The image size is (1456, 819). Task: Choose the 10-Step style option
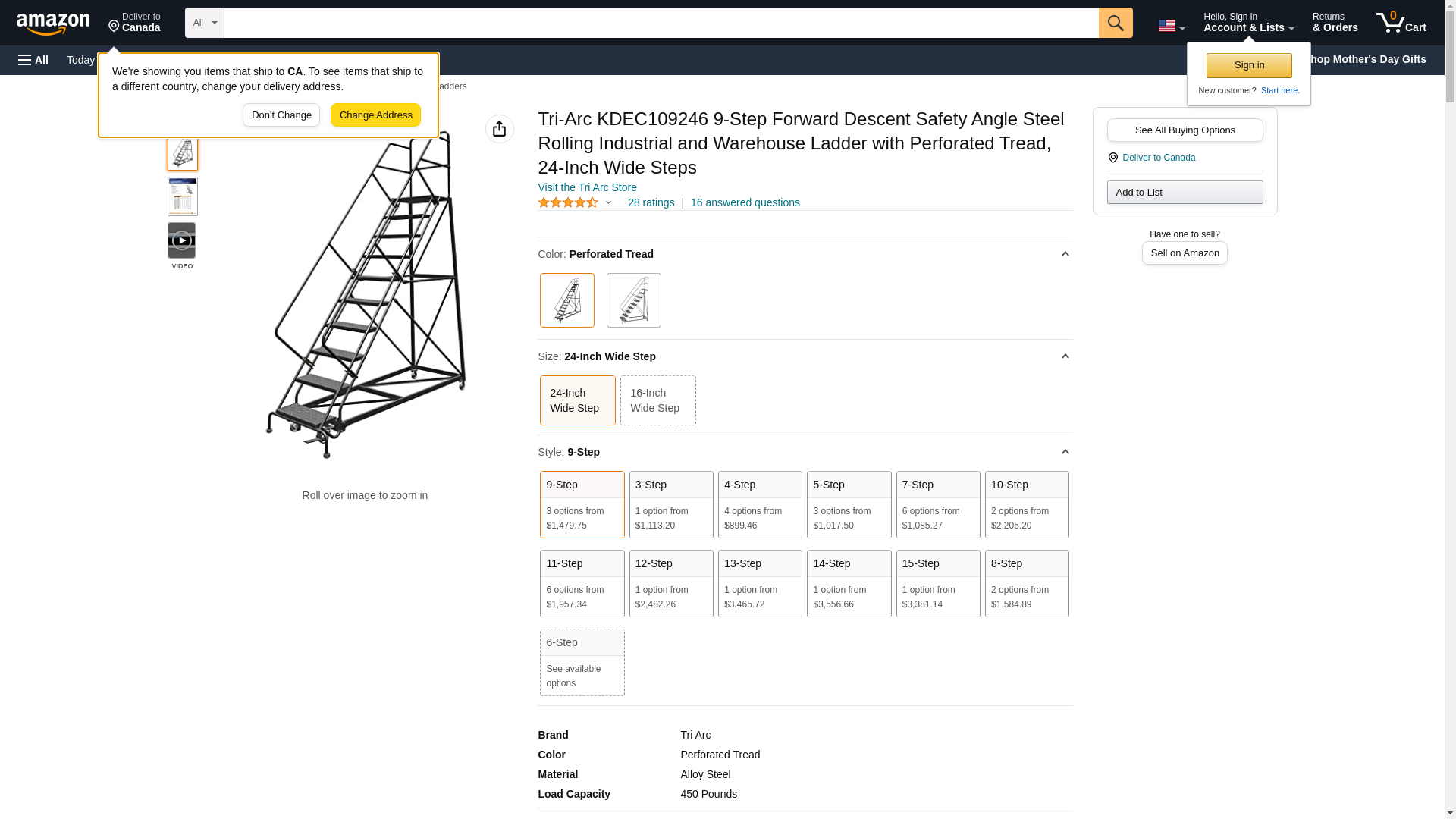pos(1026,504)
